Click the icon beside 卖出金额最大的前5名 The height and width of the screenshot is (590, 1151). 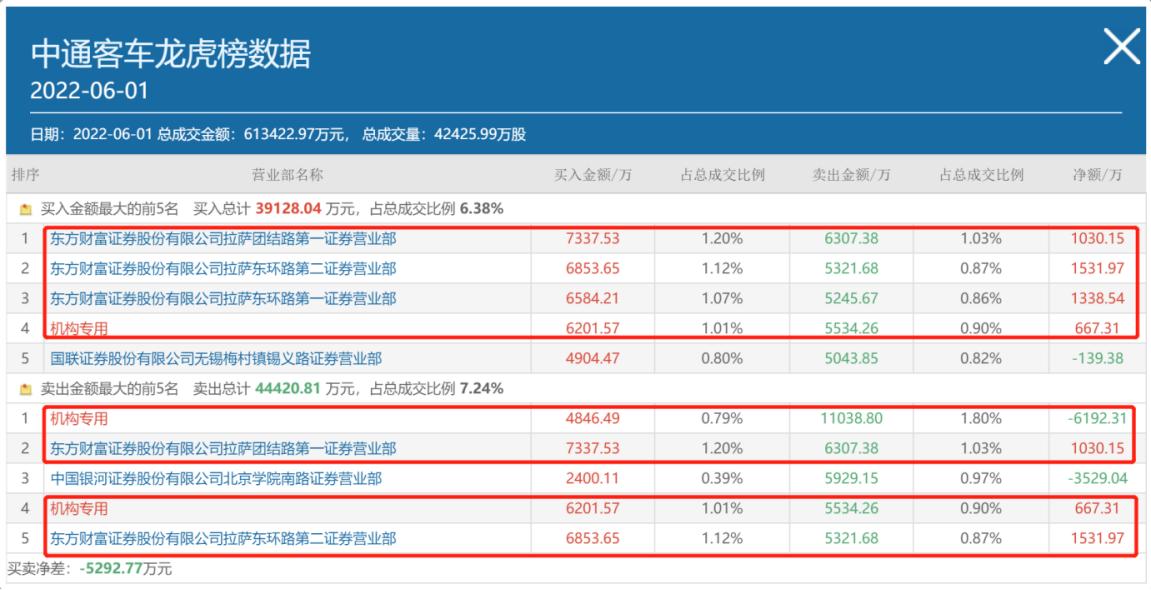click(x=26, y=389)
